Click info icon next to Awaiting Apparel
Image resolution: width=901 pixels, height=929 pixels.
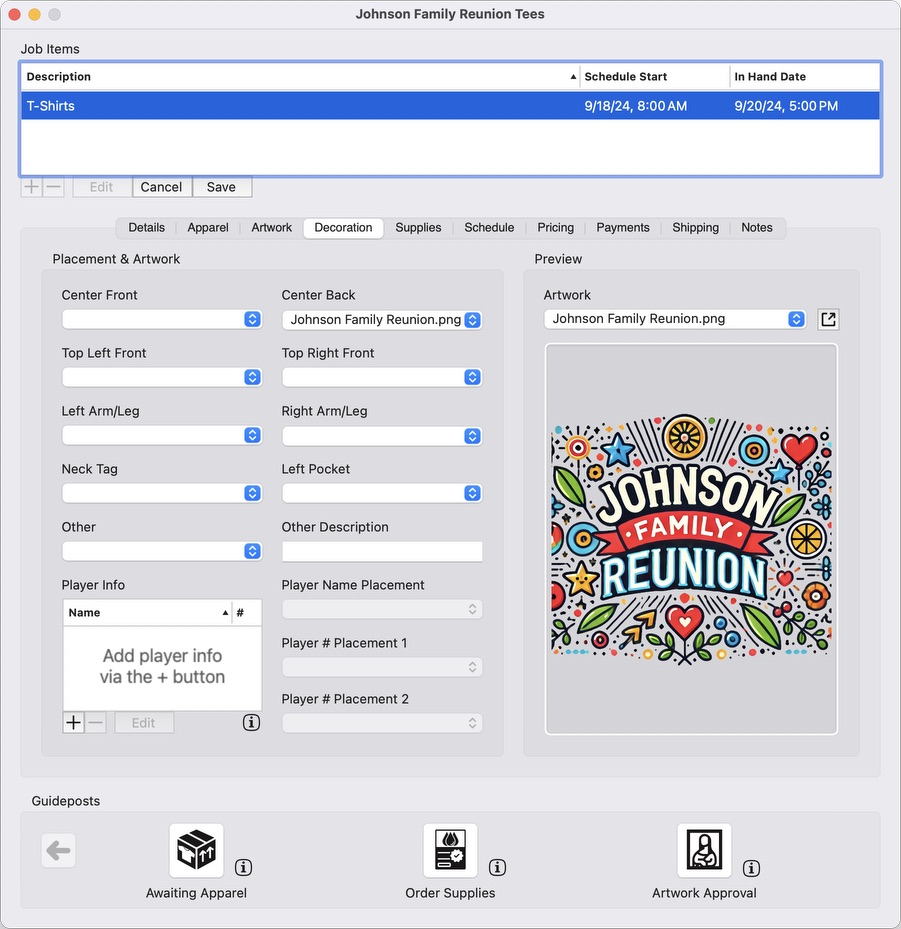[x=243, y=867]
